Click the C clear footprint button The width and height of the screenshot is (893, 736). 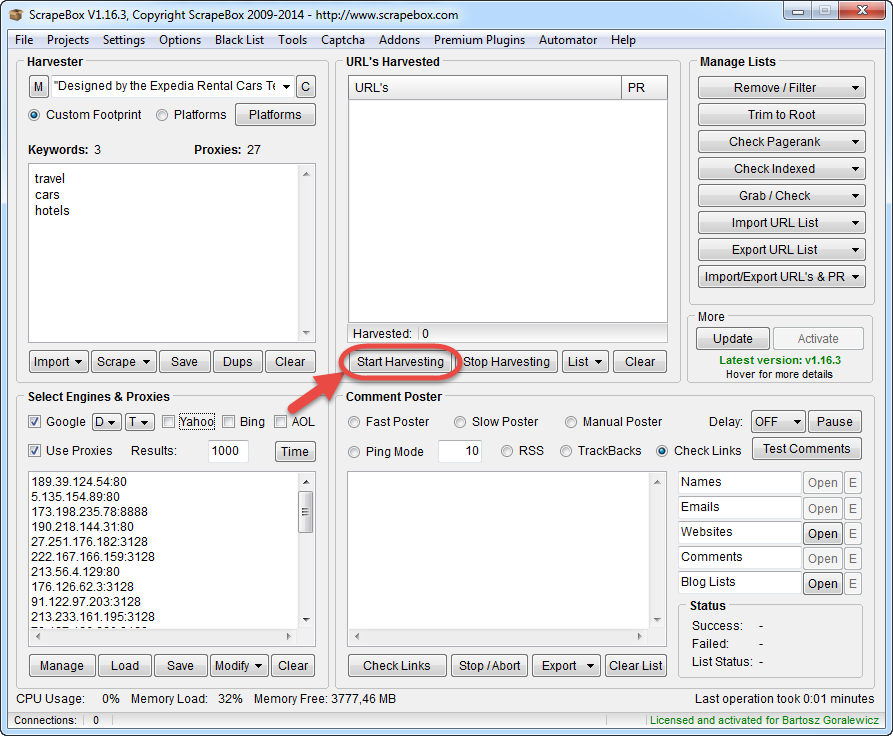(x=306, y=87)
